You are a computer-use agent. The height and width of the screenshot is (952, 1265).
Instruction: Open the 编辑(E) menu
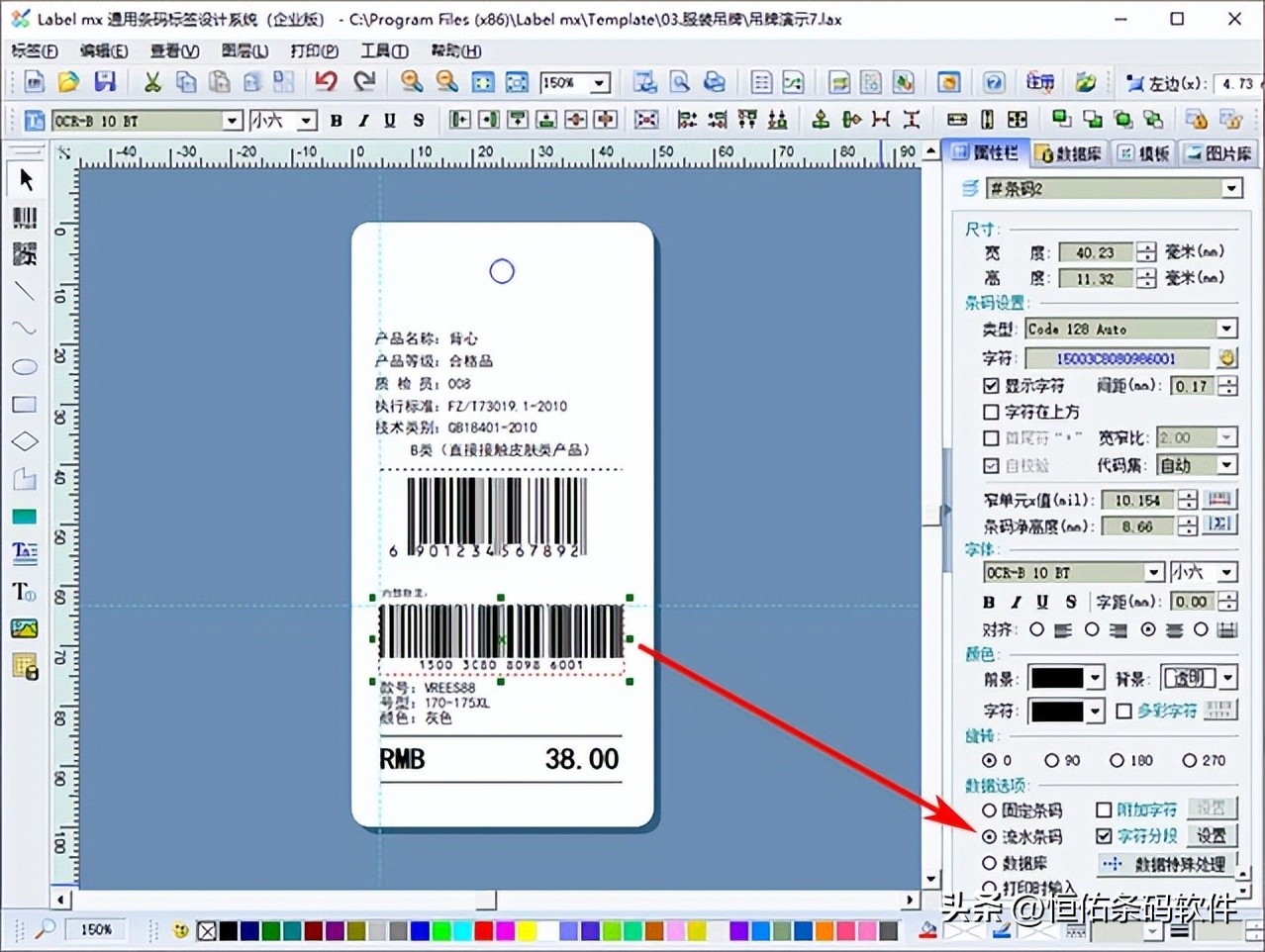[x=104, y=50]
